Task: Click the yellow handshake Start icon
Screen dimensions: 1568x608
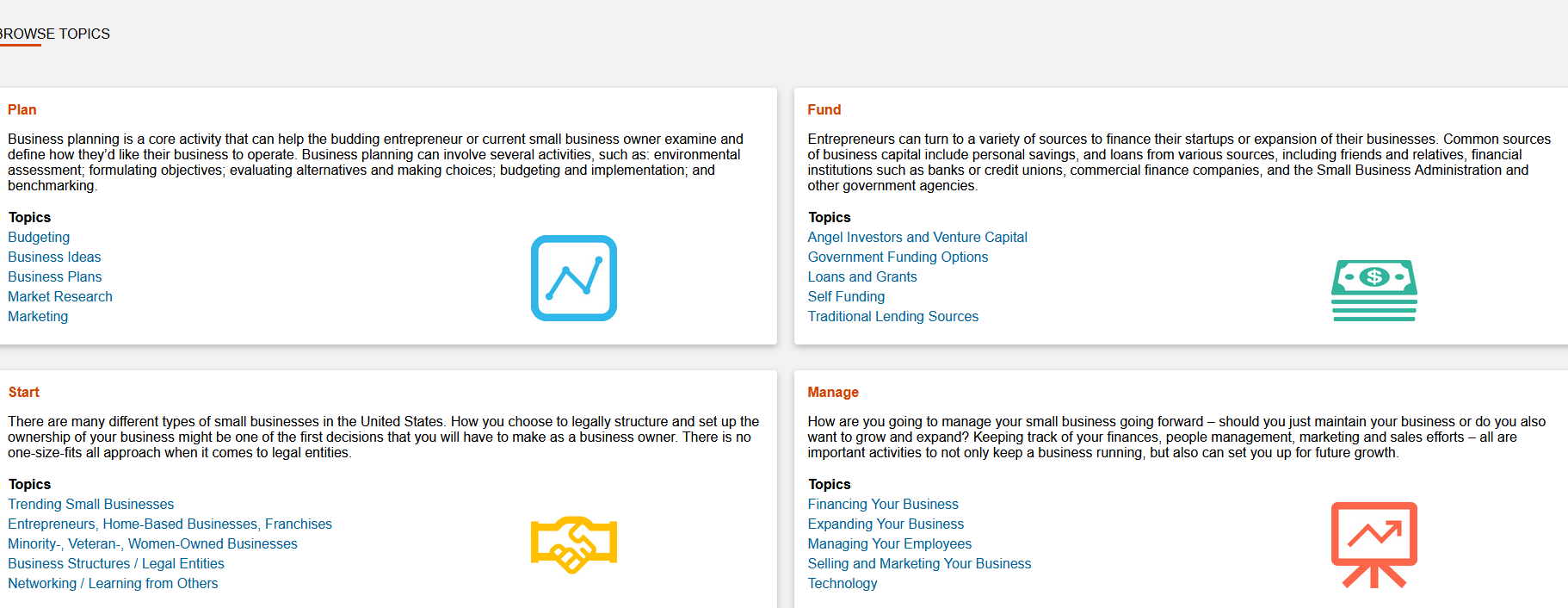Action: 573,544
